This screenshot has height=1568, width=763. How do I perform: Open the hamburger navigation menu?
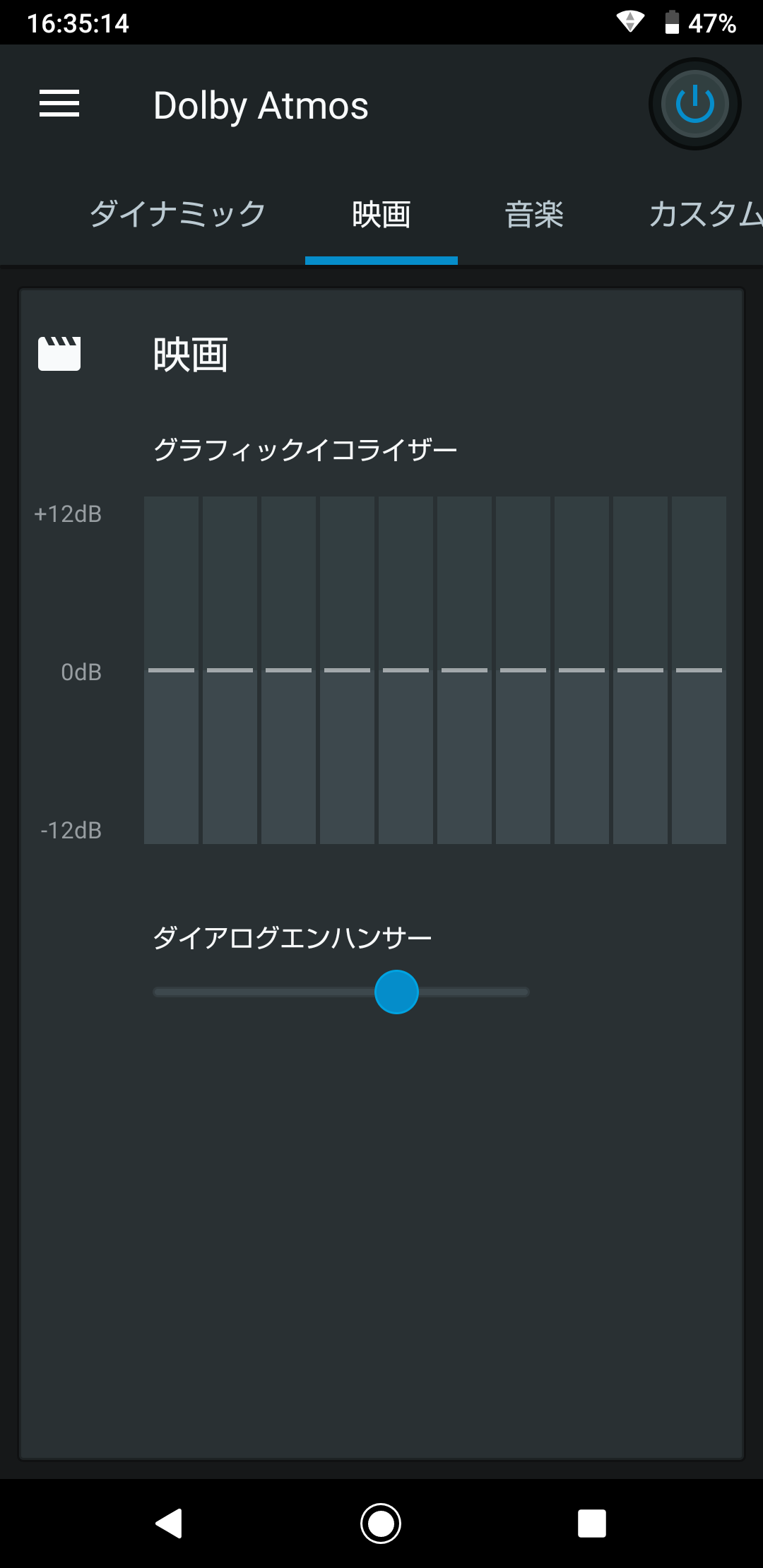[59, 104]
